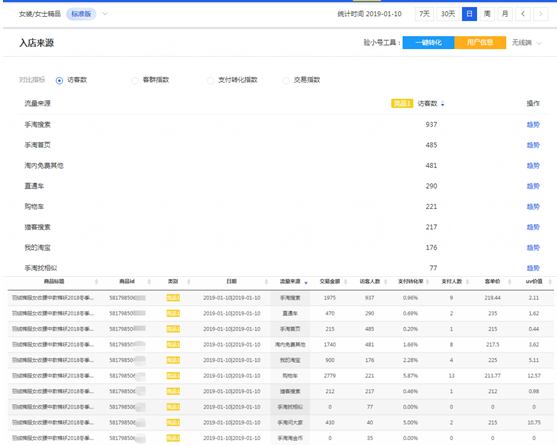557x446 pixels.
Task: Open 趋势 link for 直通车 row
Action: point(533,186)
